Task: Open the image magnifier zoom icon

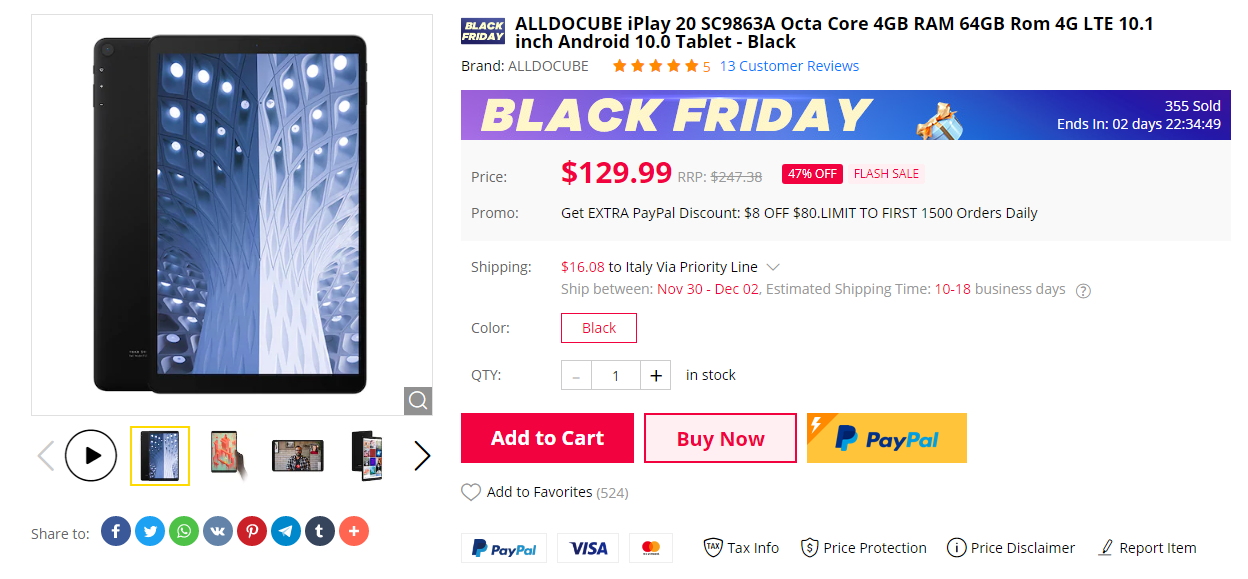Action: click(417, 400)
